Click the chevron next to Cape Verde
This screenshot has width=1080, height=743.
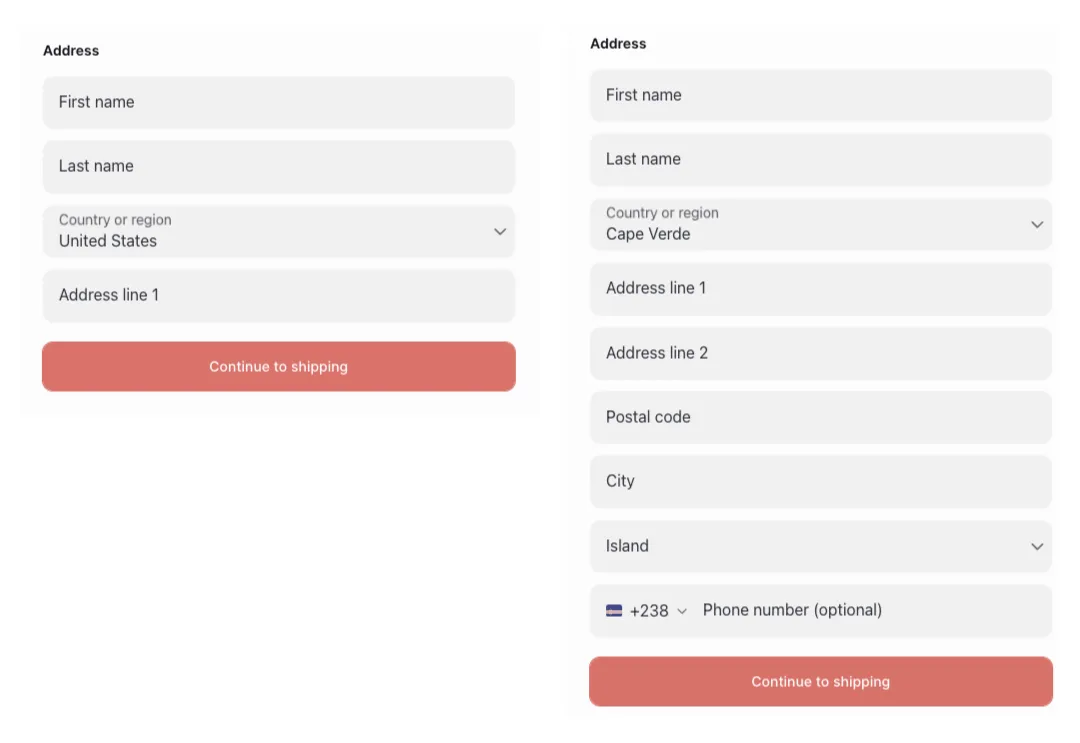tap(1037, 224)
